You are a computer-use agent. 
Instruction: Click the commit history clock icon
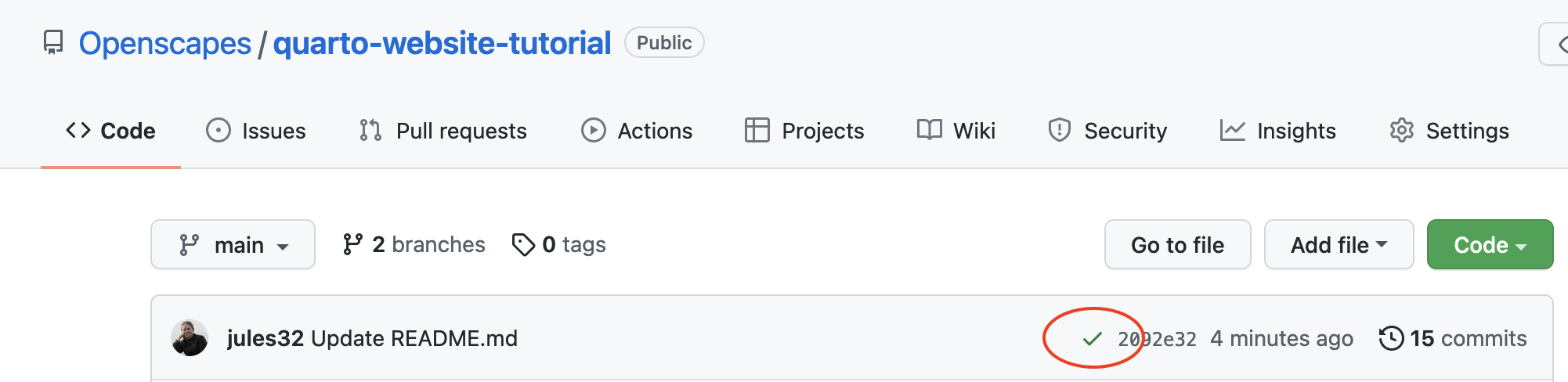tap(1391, 338)
